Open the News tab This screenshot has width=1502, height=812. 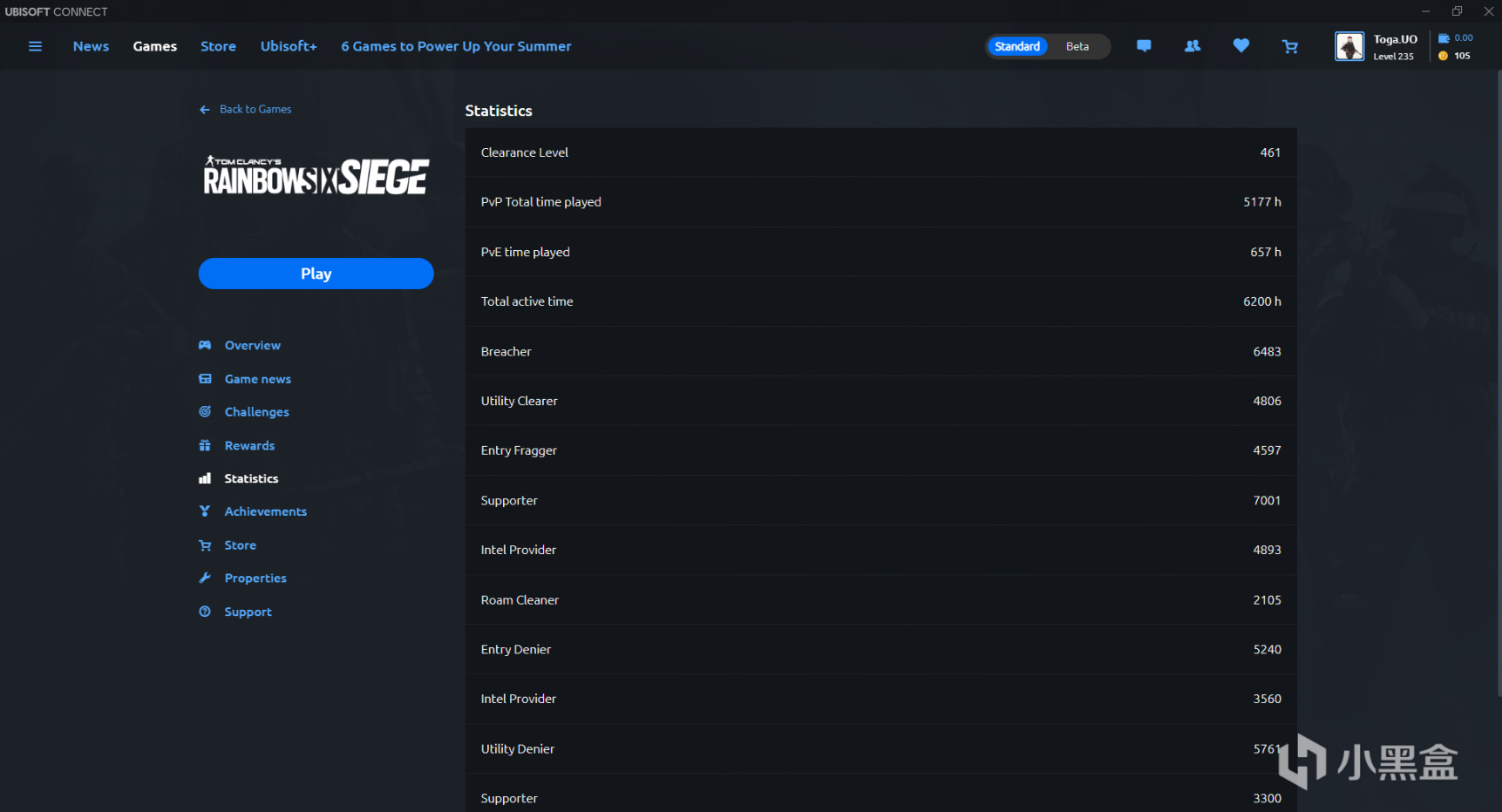pyautogui.click(x=91, y=46)
